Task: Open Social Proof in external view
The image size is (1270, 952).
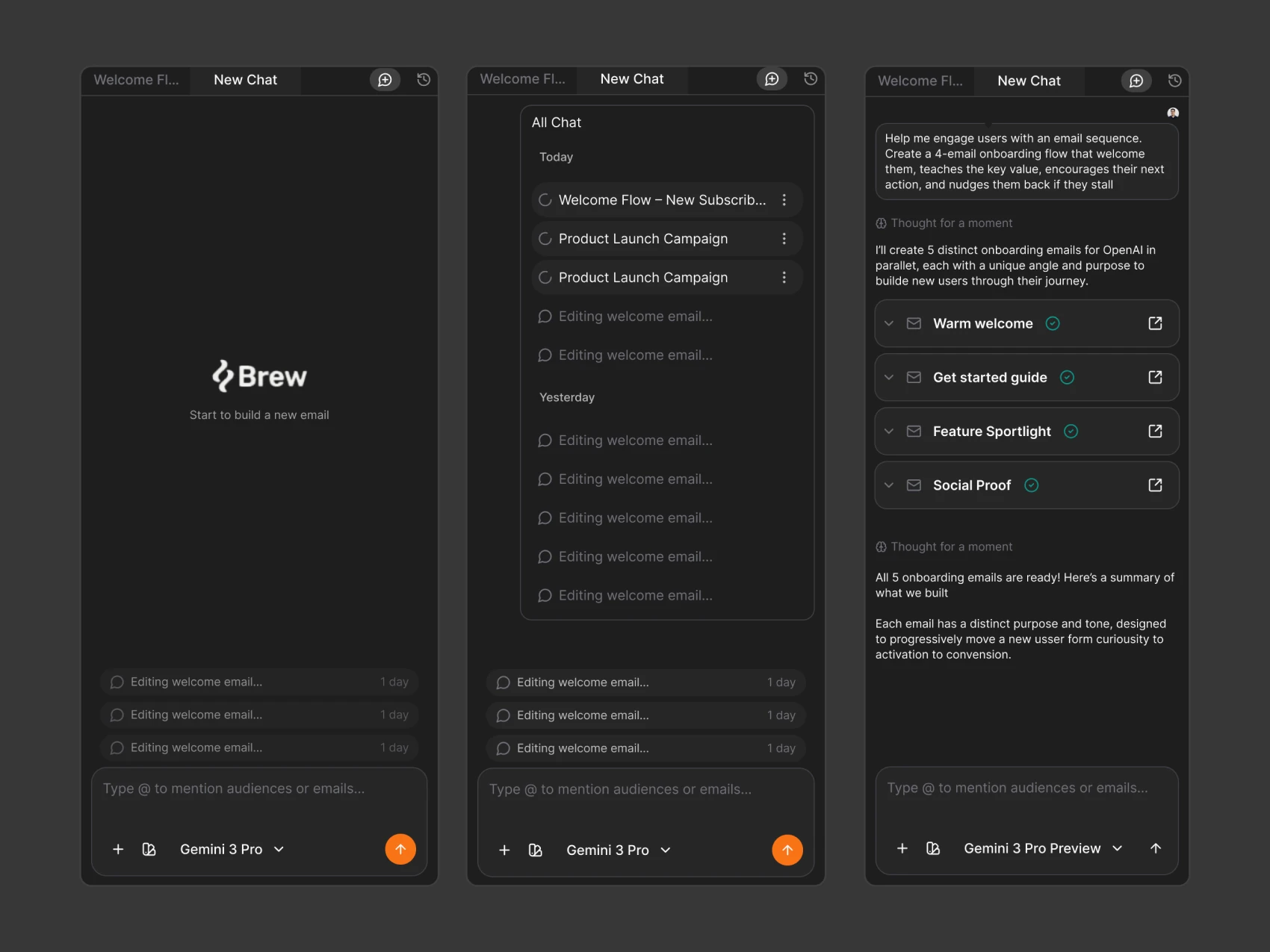Action: pos(1155,485)
